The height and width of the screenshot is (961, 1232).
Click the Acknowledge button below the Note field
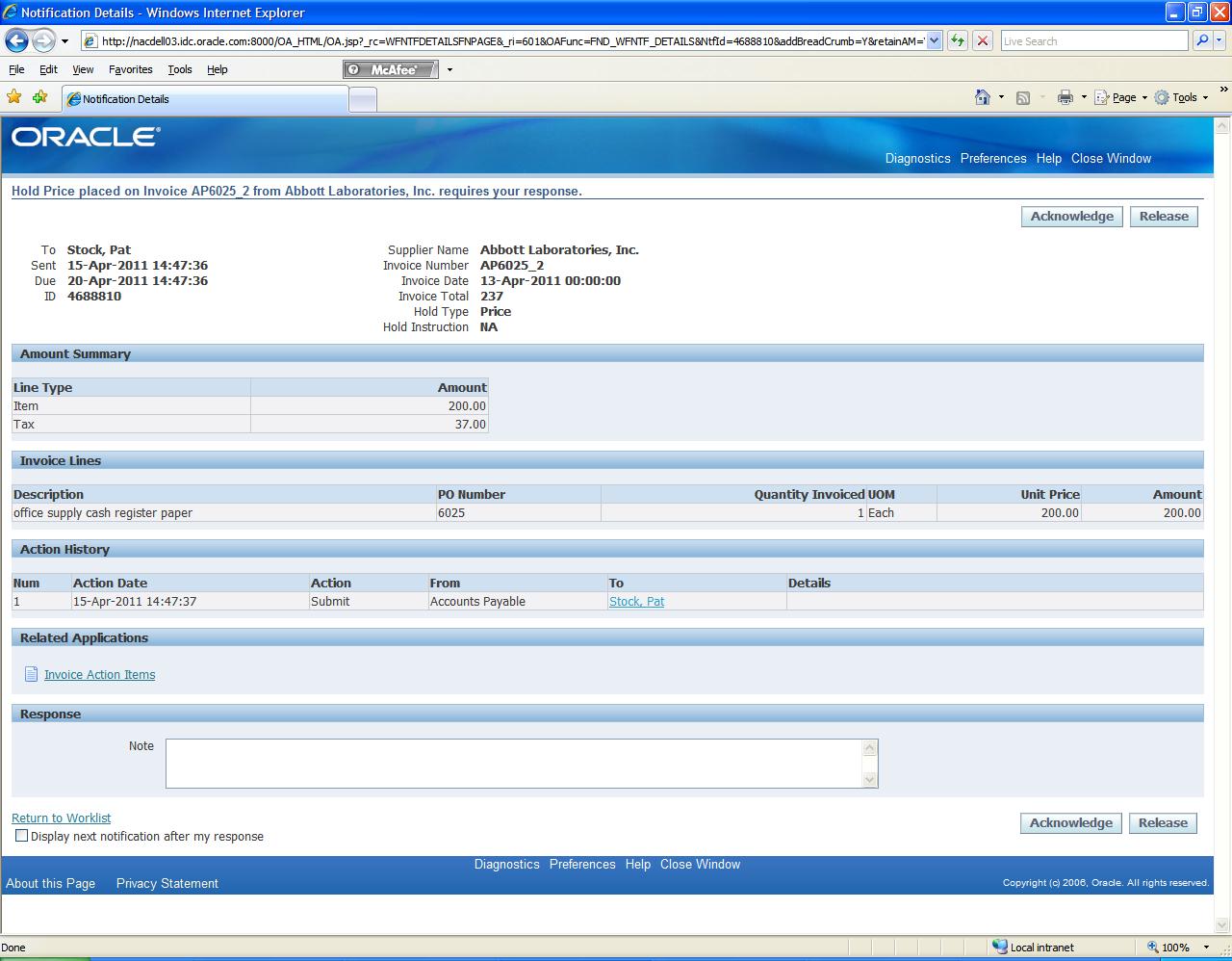pyautogui.click(x=1070, y=823)
